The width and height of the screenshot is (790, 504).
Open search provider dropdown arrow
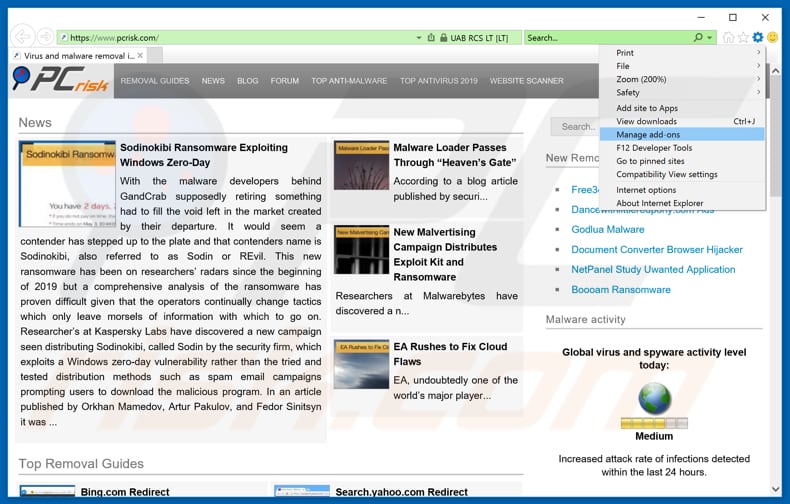coord(710,38)
